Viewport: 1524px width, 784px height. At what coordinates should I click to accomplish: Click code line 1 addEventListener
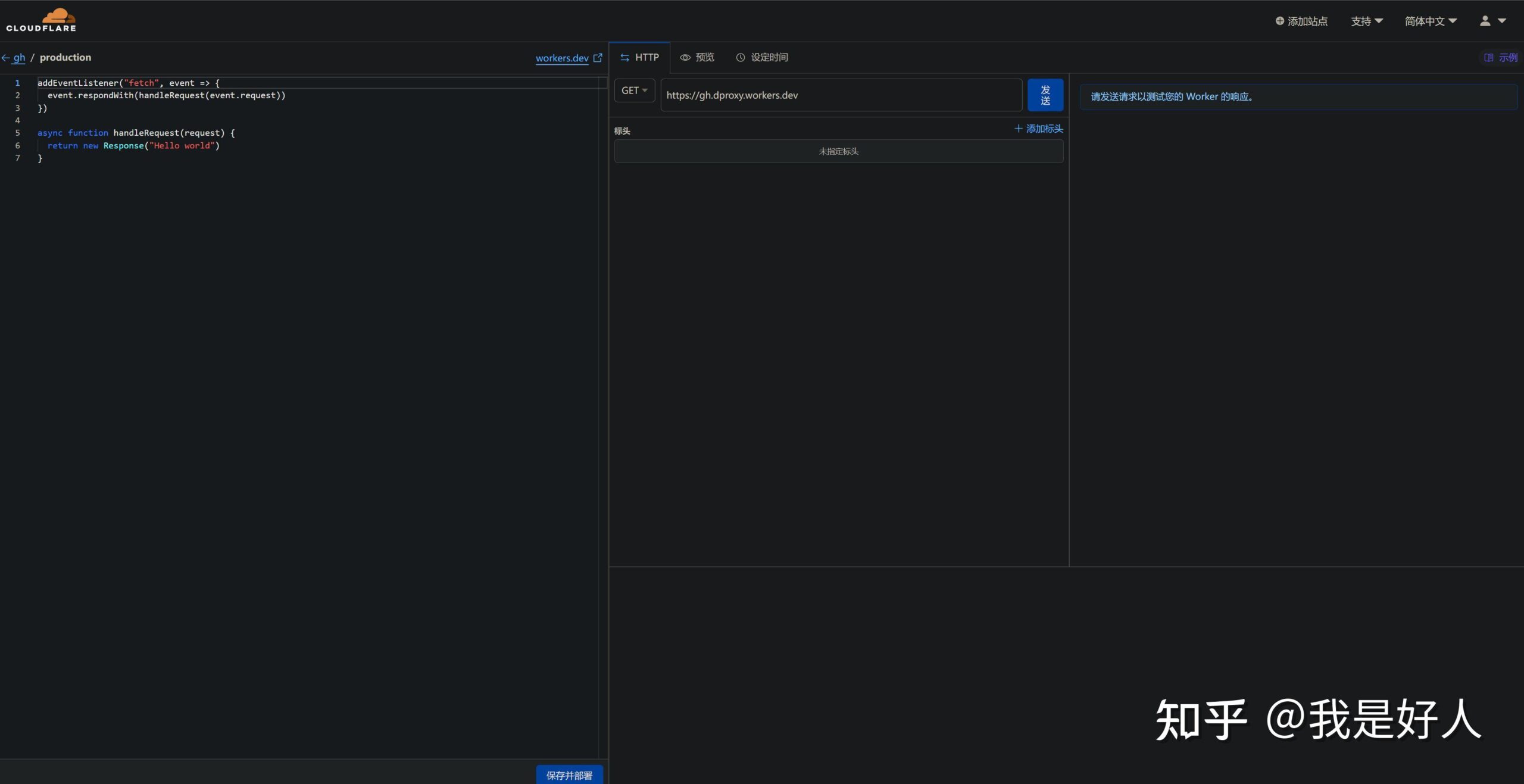[129, 83]
